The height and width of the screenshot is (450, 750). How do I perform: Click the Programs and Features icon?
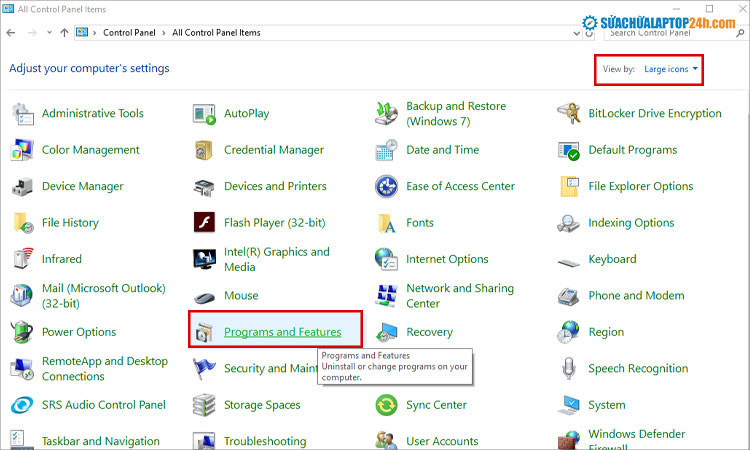pos(205,332)
